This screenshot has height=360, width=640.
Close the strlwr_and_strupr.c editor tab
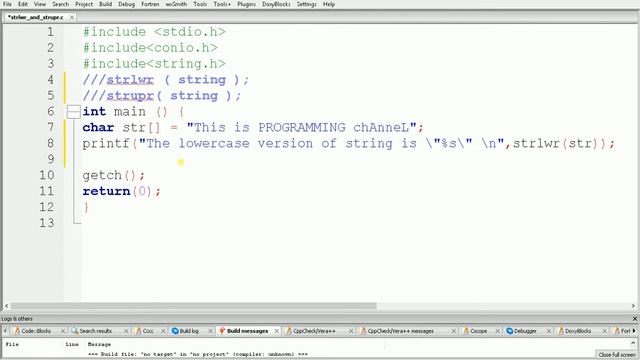(x=71, y=17)
